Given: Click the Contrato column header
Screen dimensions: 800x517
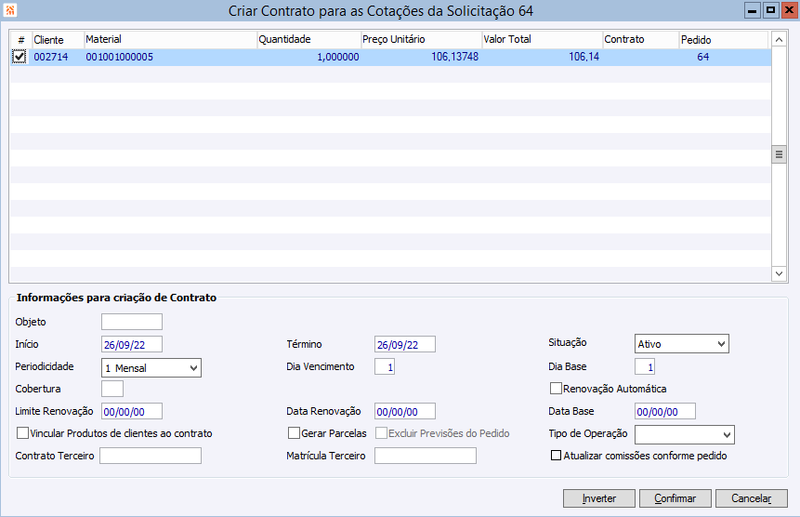Looking at the screenshot, I should pyautogui.click(x=641, y=40).
